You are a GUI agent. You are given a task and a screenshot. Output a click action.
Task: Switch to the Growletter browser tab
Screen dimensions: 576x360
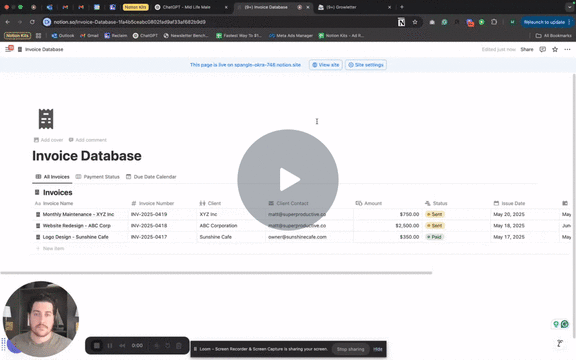(x=355, y=7)
